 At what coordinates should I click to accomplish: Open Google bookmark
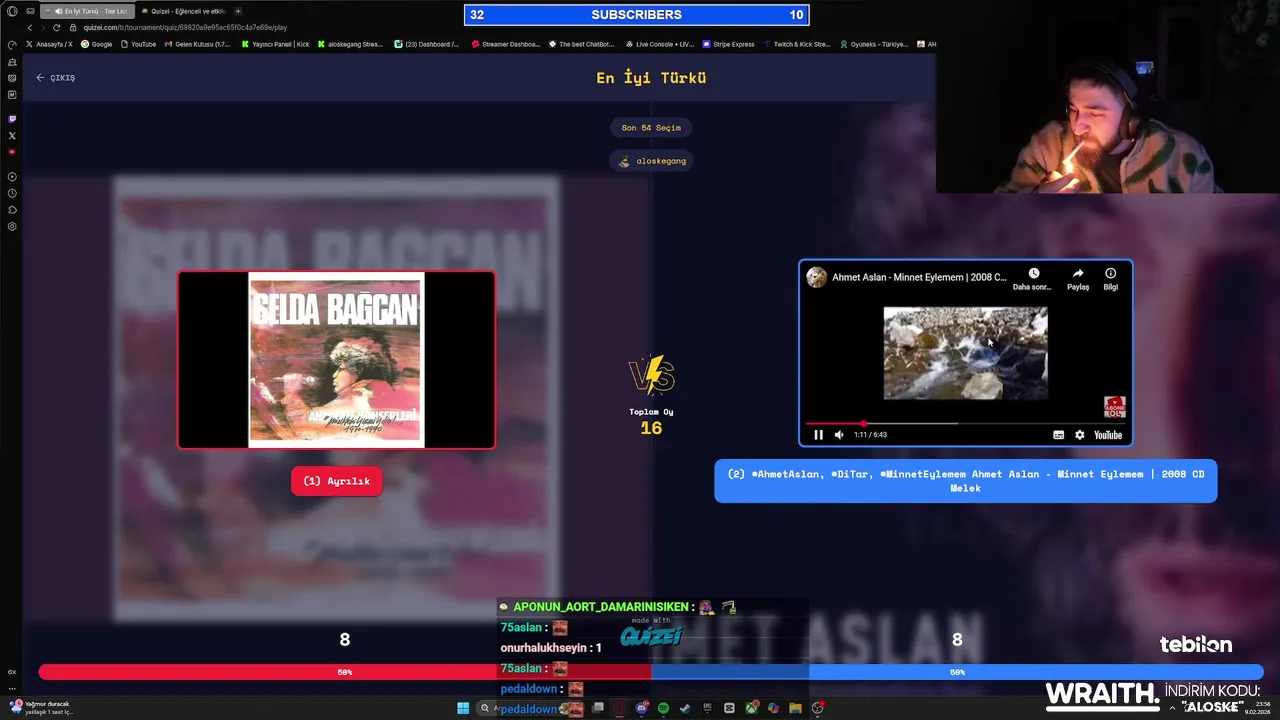pyautogui.click(x=96, y=44)
